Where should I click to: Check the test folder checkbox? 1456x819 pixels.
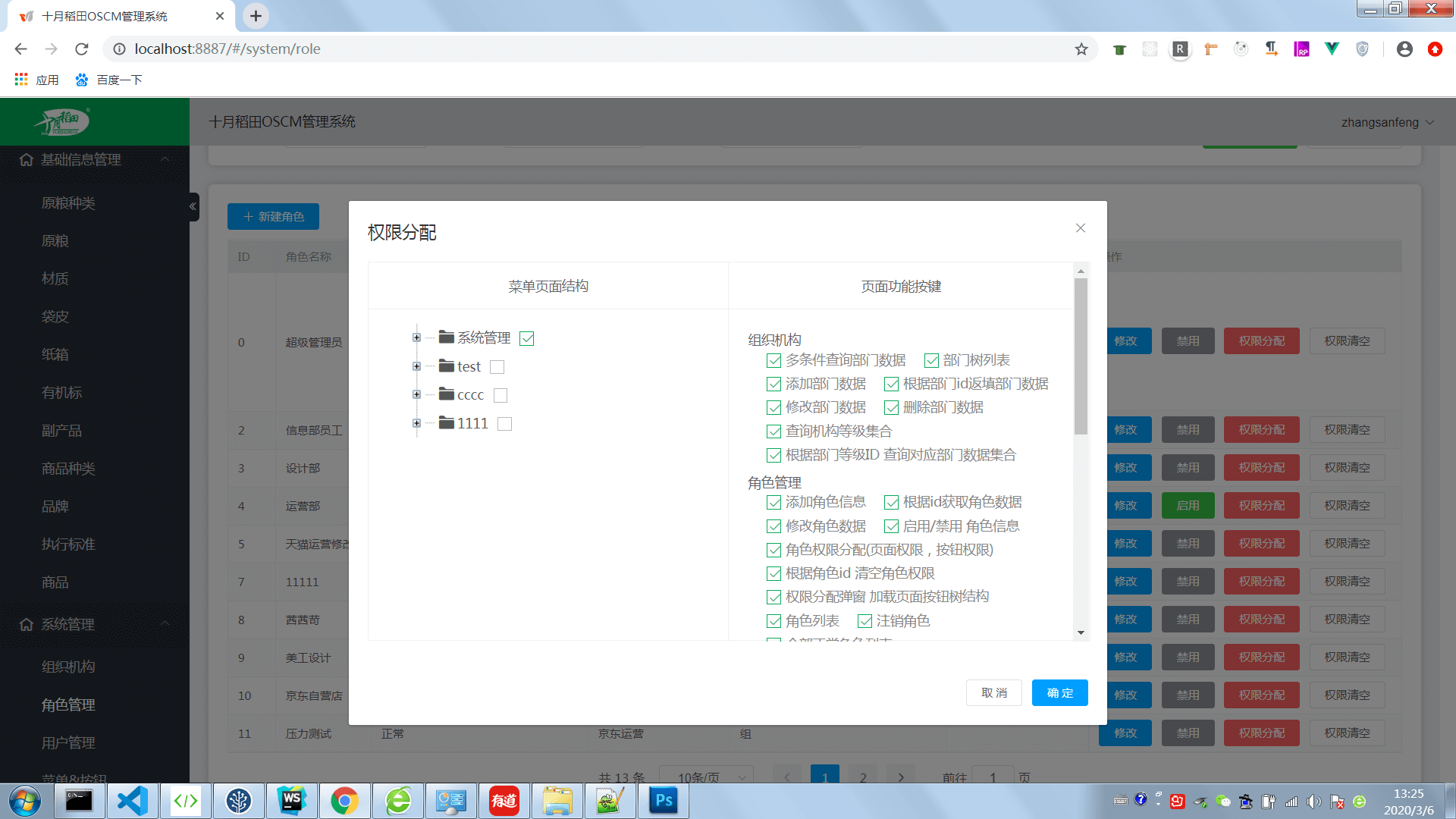[497, 367]
